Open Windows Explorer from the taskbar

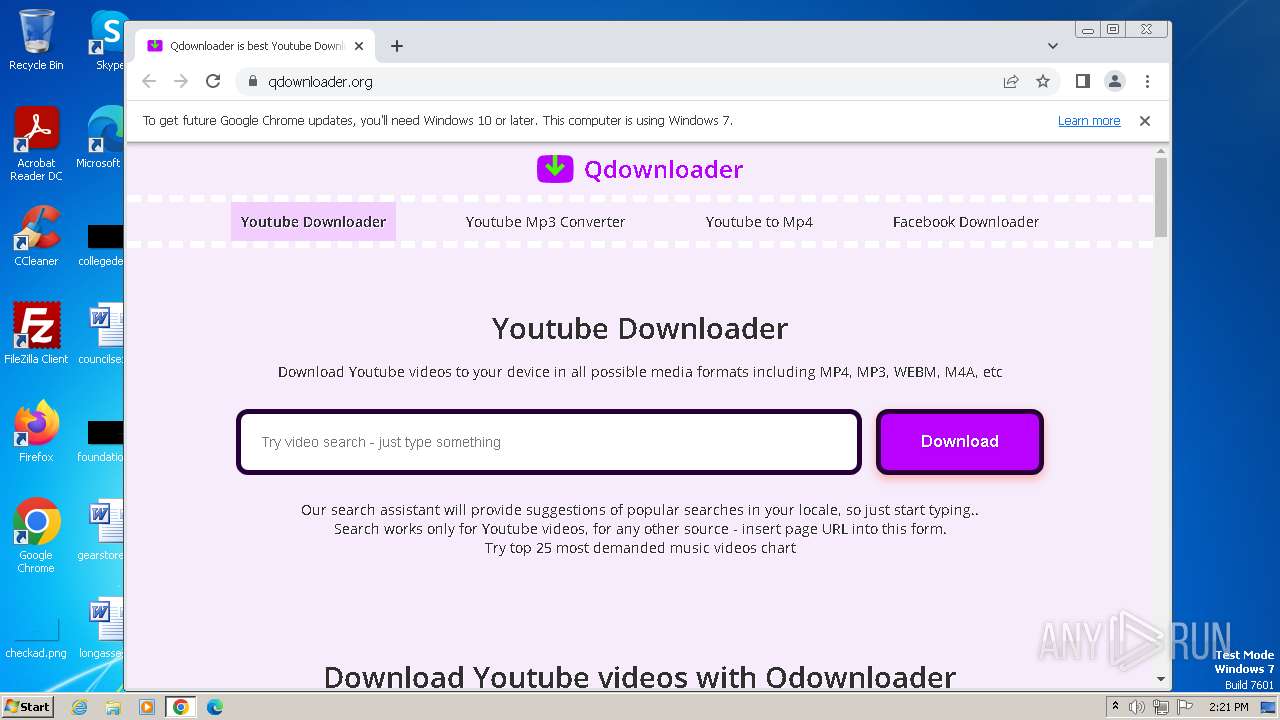113,707
